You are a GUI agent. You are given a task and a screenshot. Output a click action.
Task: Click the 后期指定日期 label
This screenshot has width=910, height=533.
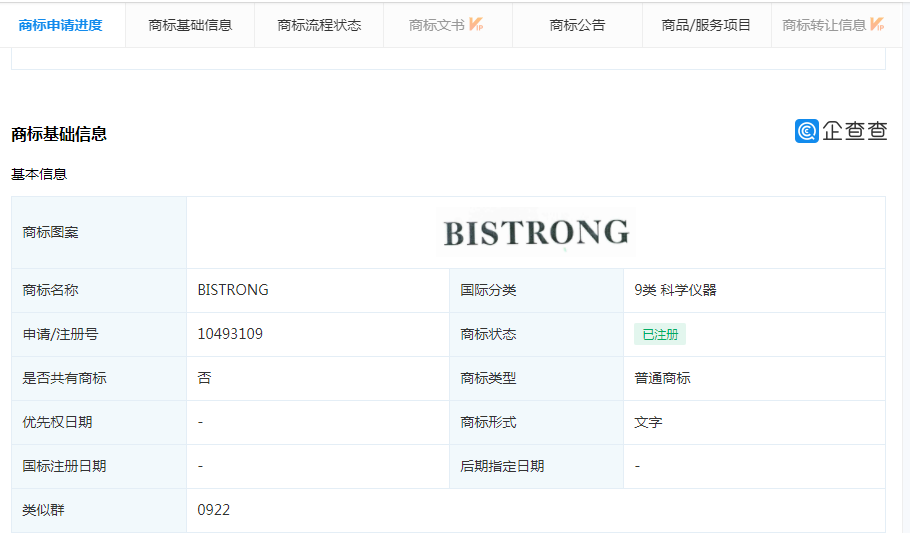503,466
